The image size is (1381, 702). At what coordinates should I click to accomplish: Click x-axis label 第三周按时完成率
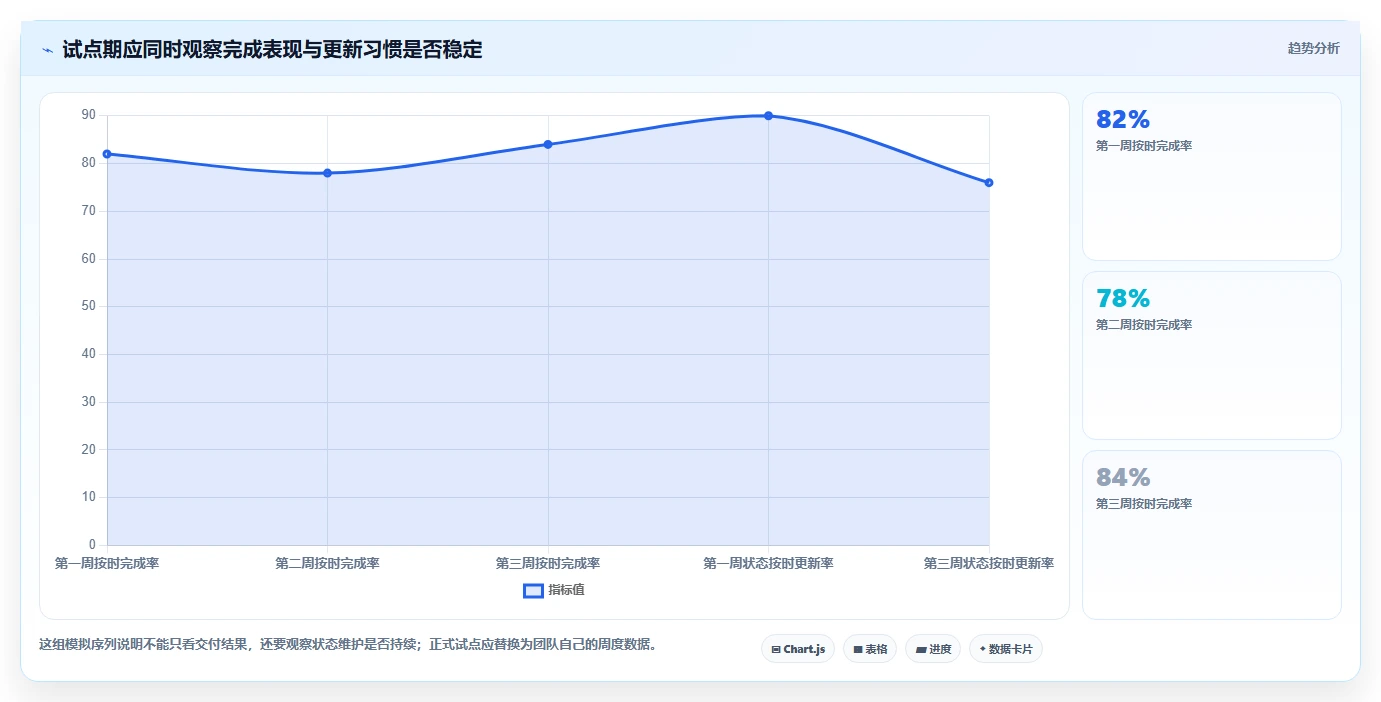pos(548,564)
